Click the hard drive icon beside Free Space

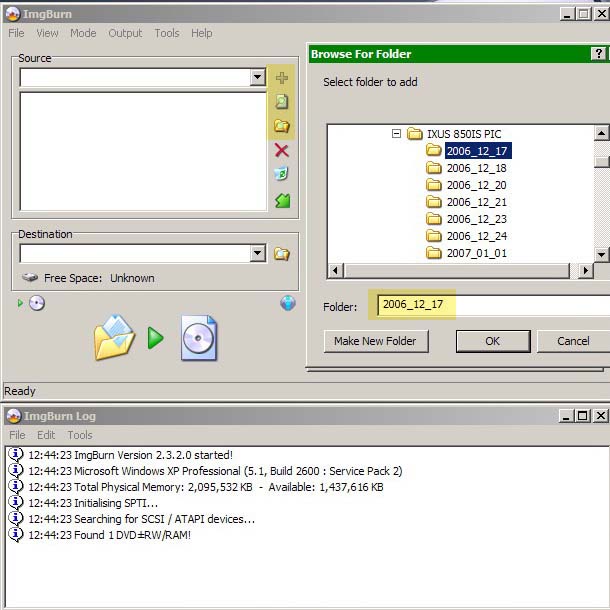click(30, 277)
